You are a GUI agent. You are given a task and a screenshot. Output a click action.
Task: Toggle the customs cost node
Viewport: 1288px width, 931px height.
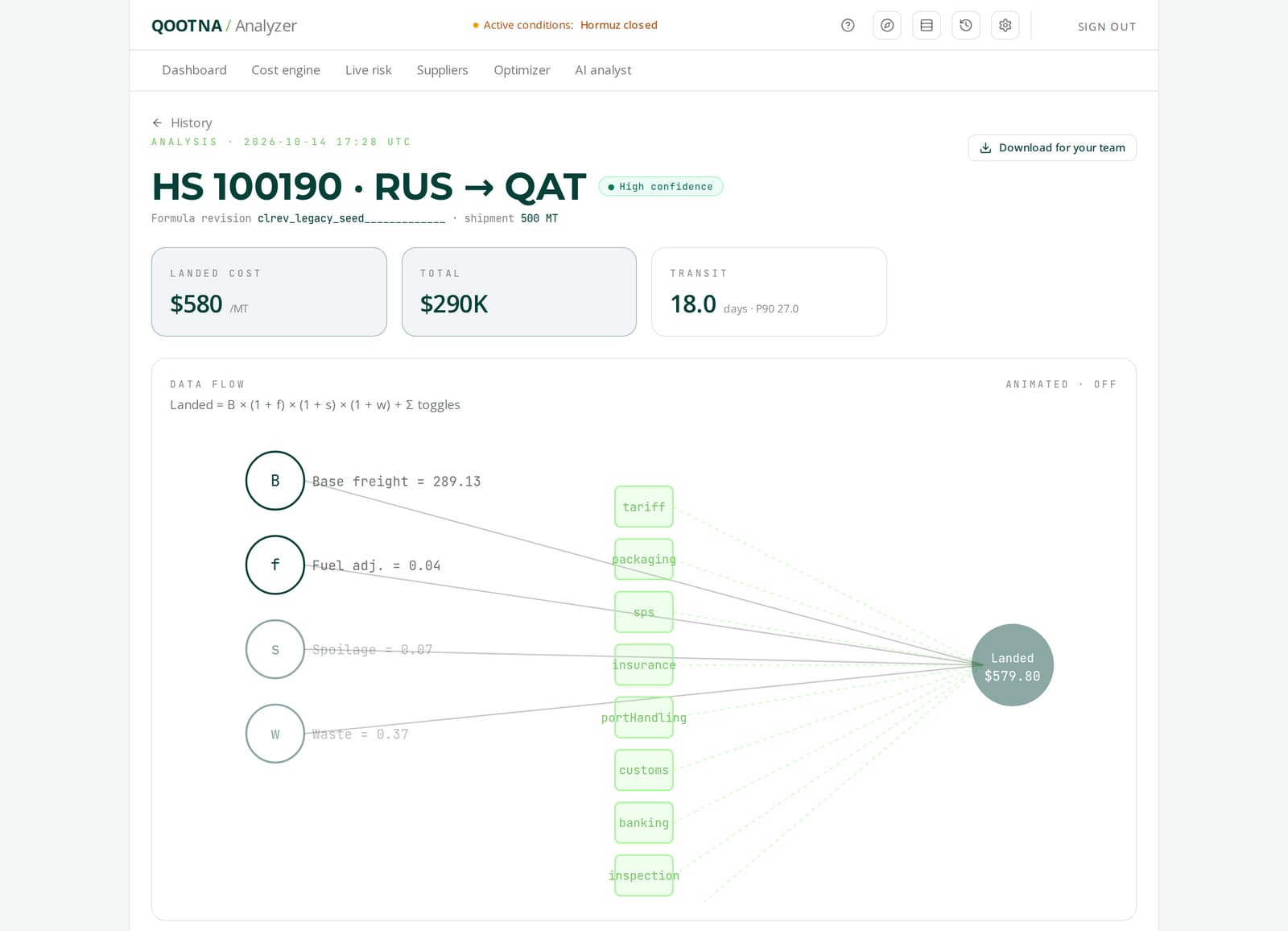coord(644,771)
